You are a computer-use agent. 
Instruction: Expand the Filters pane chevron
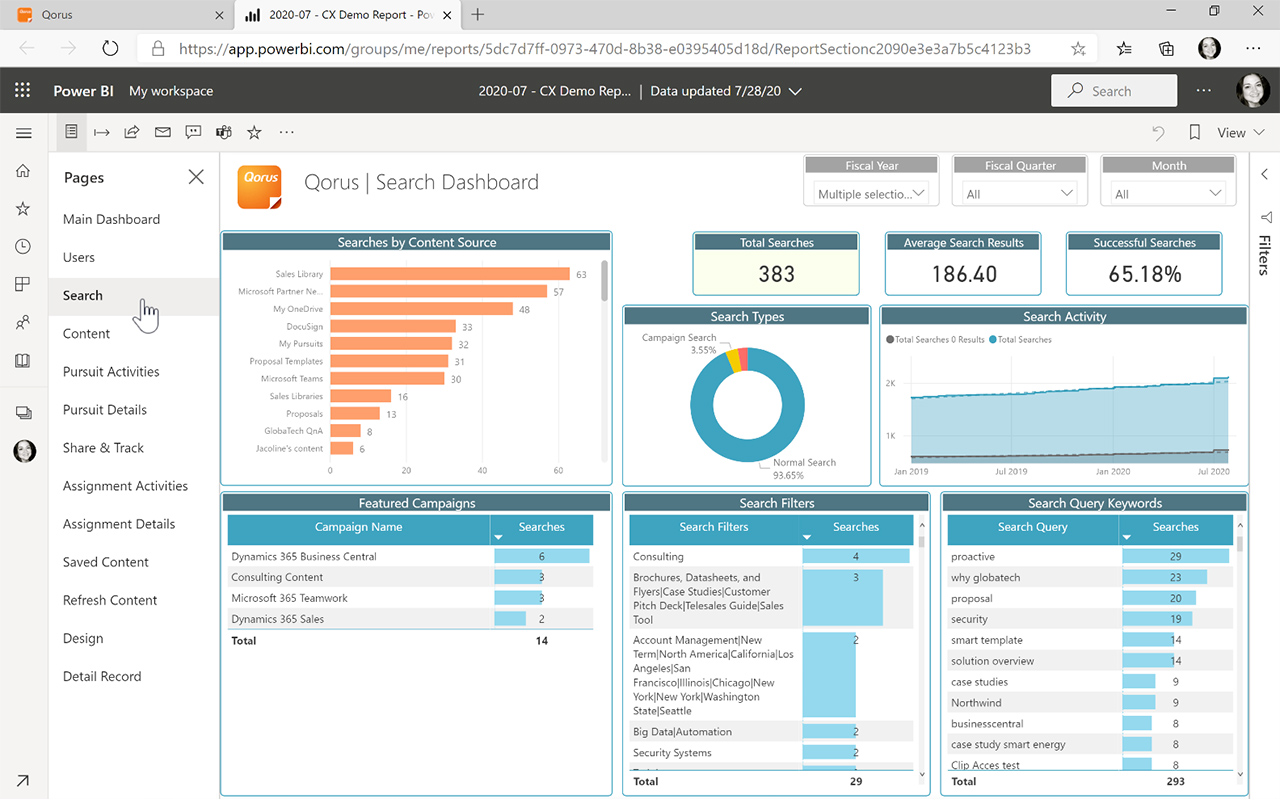coord(1264,174)
